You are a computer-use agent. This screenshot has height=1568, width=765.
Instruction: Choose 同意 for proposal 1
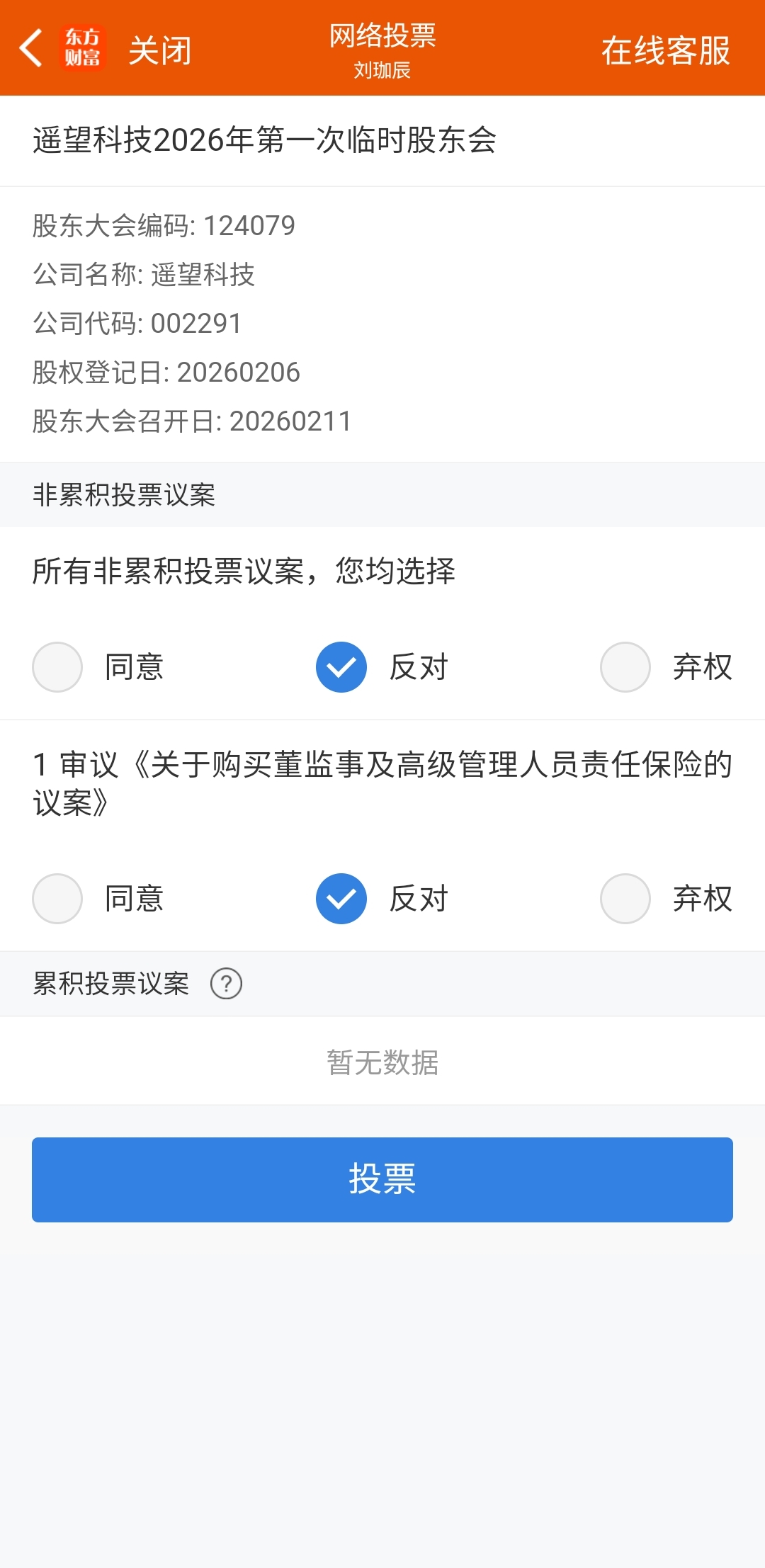click(x=58, y=899)
